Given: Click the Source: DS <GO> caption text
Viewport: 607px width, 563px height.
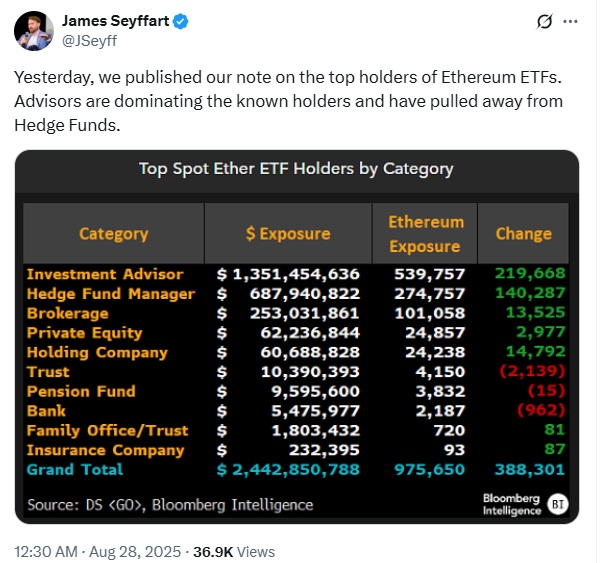Looking at the screenshot, I should (x=170, y=505).
